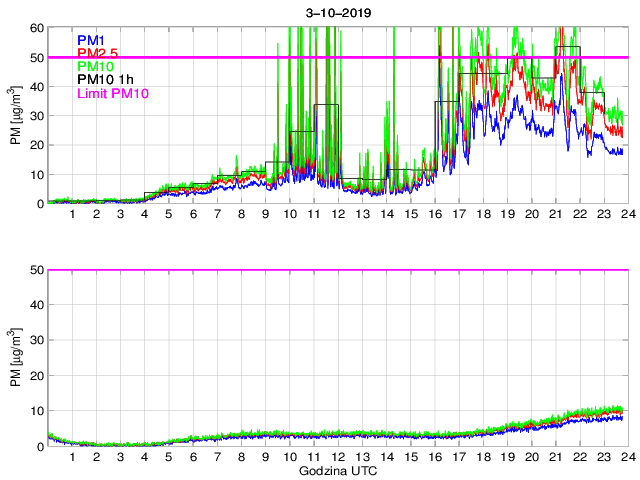Click the top chart's PM y-axis label
The width and height of the screenshot is (640, 480).
click(x=15, y=116)
